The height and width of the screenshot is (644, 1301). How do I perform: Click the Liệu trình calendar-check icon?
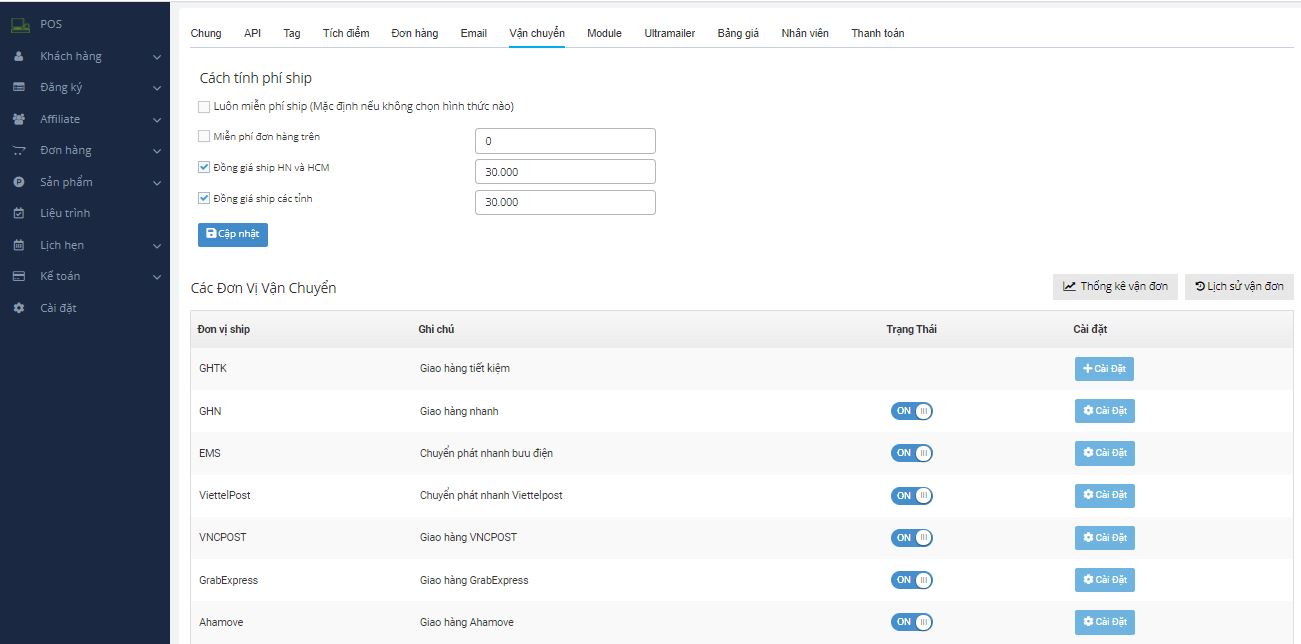coord(19,213)
